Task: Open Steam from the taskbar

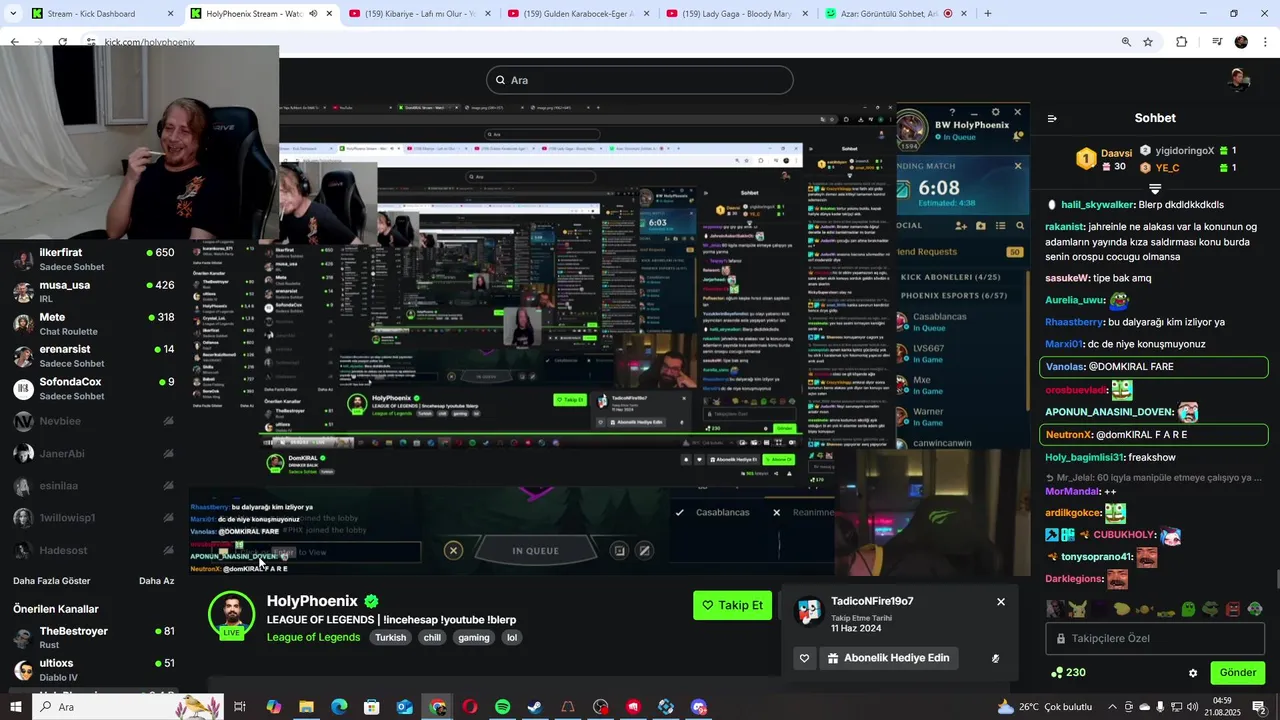Action: tap(535, 707)
